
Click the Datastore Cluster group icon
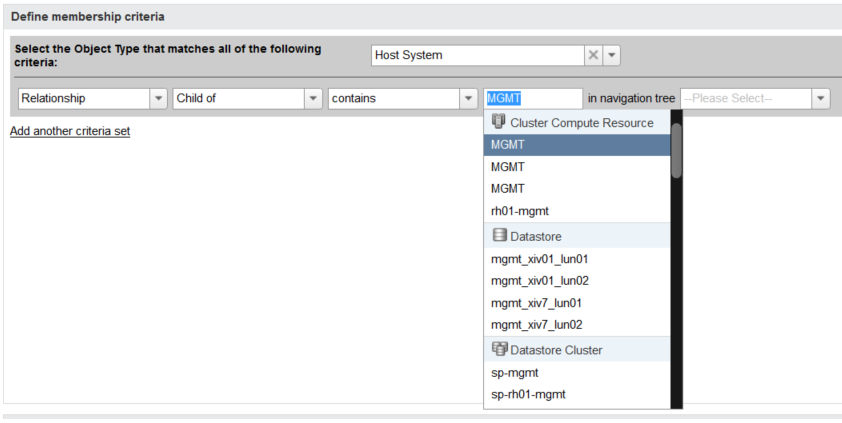[x=499, y=349]
